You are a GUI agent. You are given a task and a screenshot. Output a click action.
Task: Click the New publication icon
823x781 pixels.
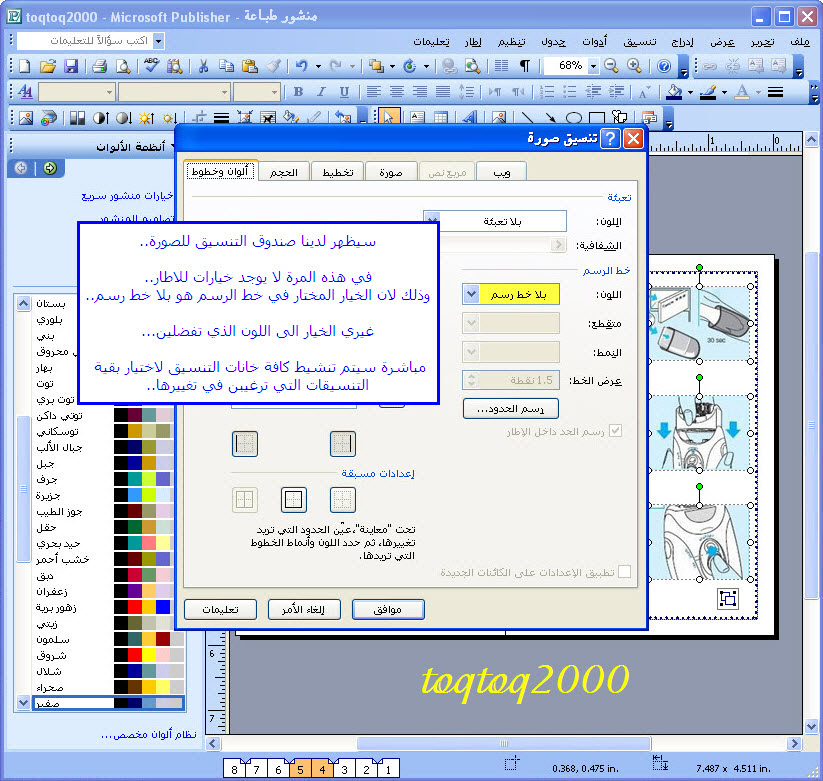[x=24, y=66]
